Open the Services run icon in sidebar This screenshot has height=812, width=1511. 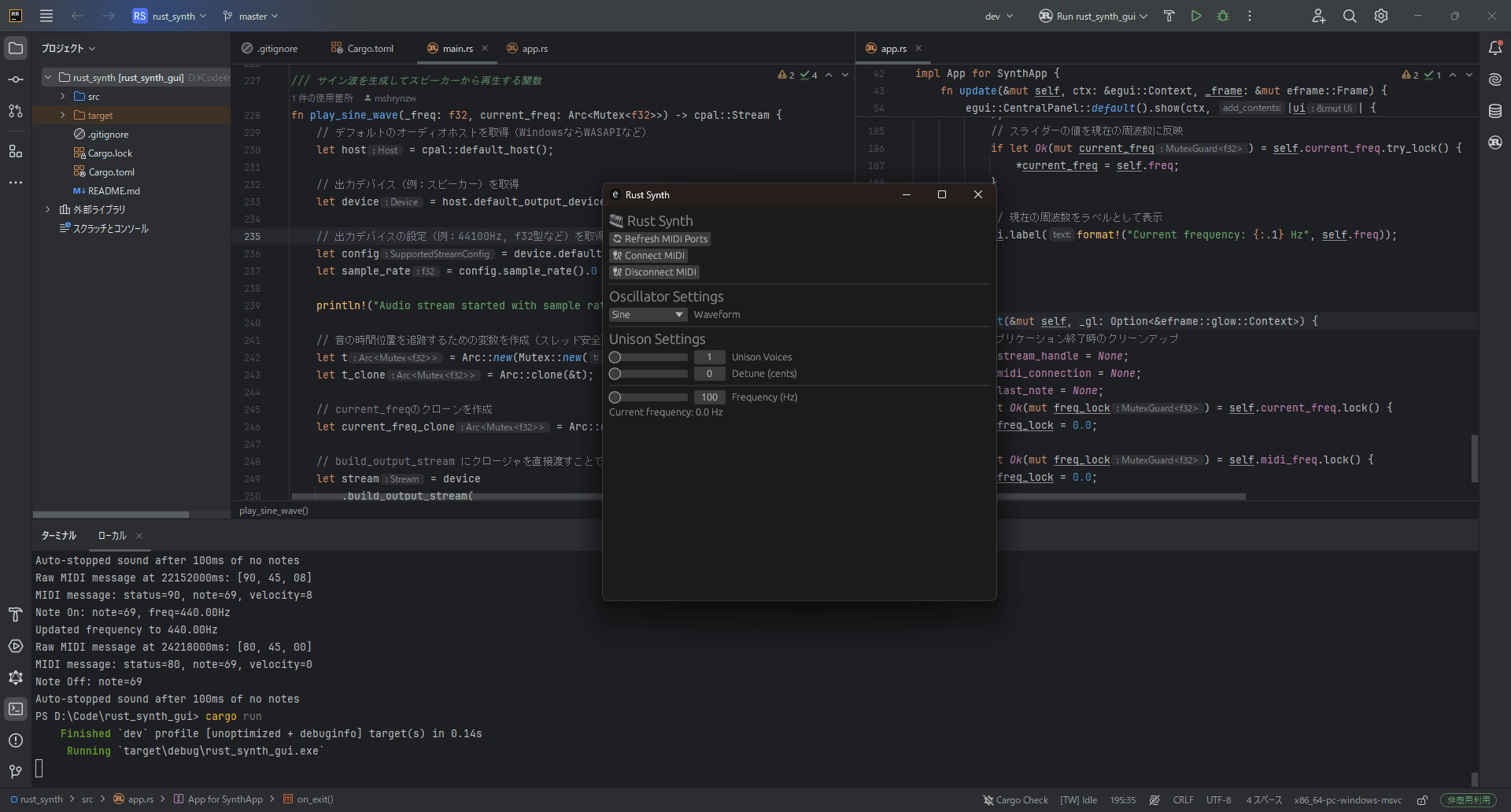coord(16,646)
